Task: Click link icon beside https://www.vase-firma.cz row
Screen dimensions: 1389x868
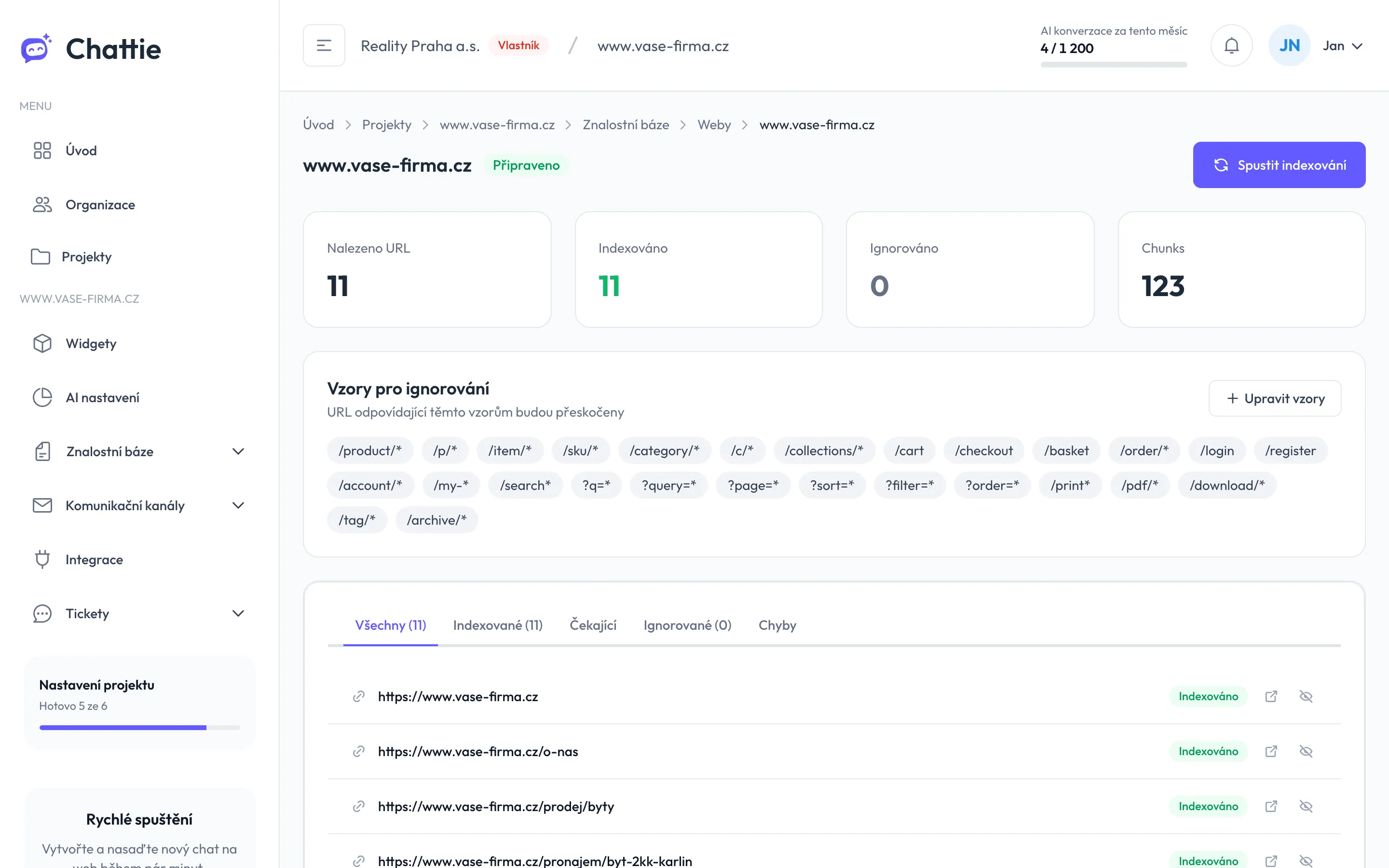Action: (x=359, y=696)
